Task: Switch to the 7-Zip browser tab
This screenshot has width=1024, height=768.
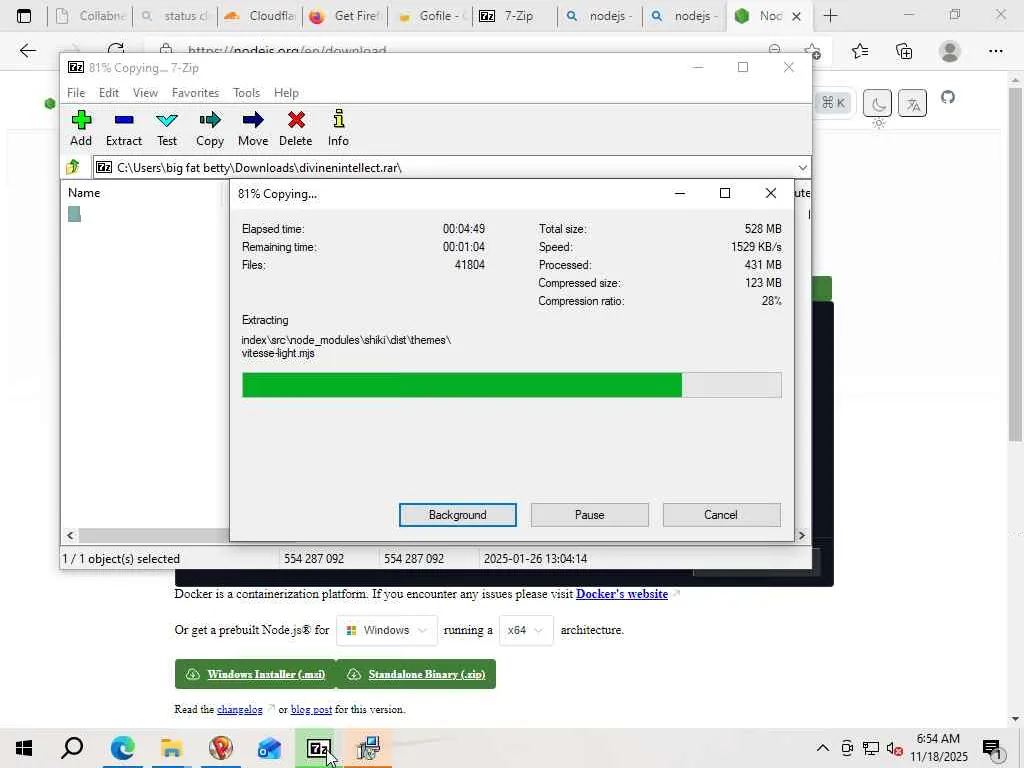Action: pyautogui.click(x=514, y=16)
